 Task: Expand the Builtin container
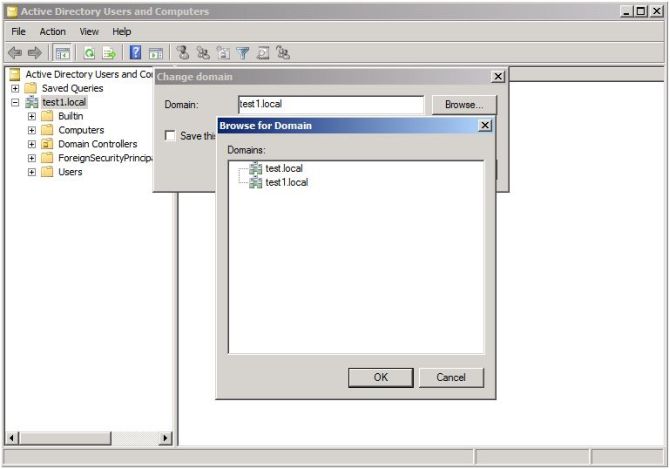[x=32, y=116]
